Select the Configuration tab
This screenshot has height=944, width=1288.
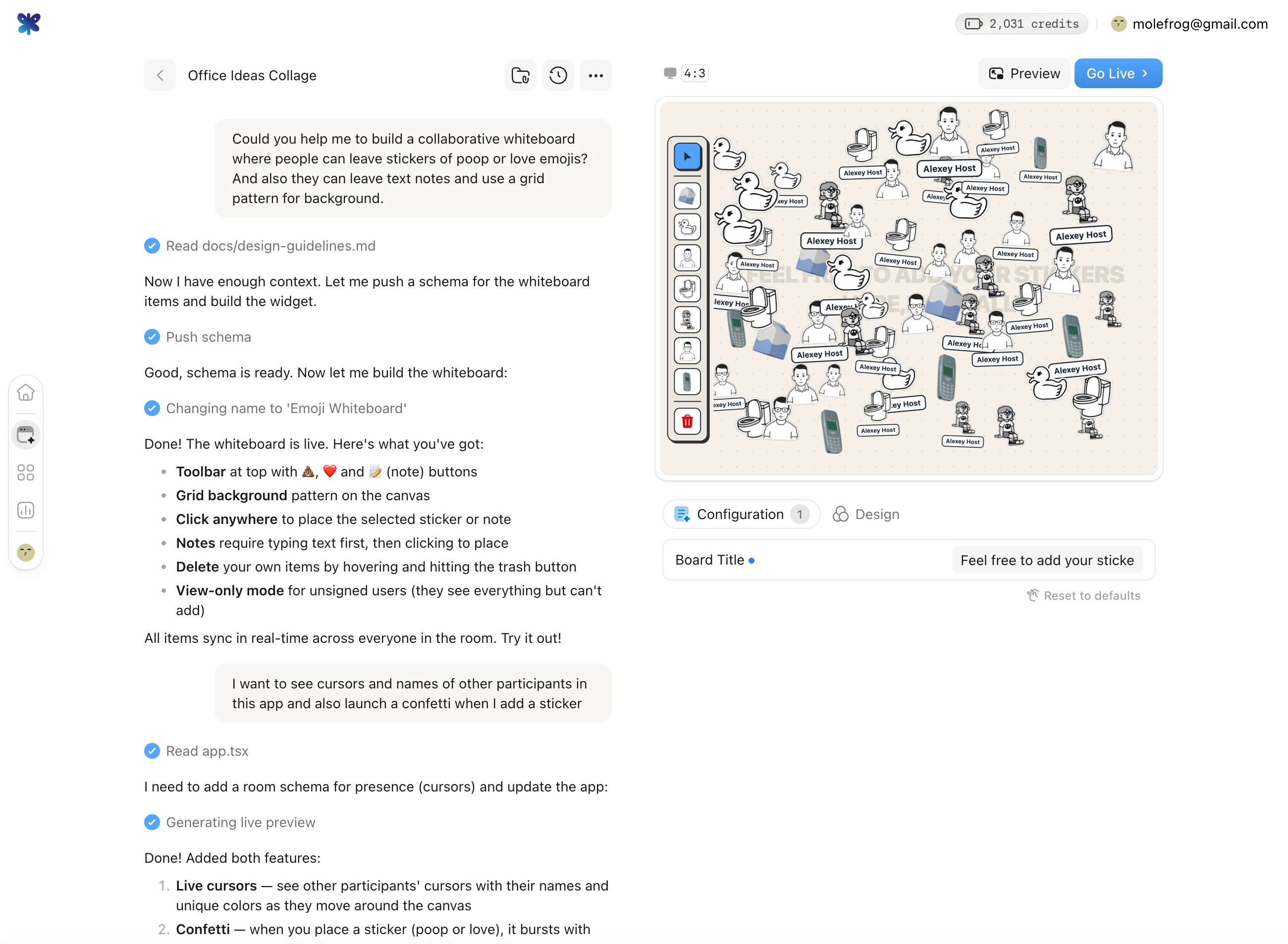coord(741,514)
